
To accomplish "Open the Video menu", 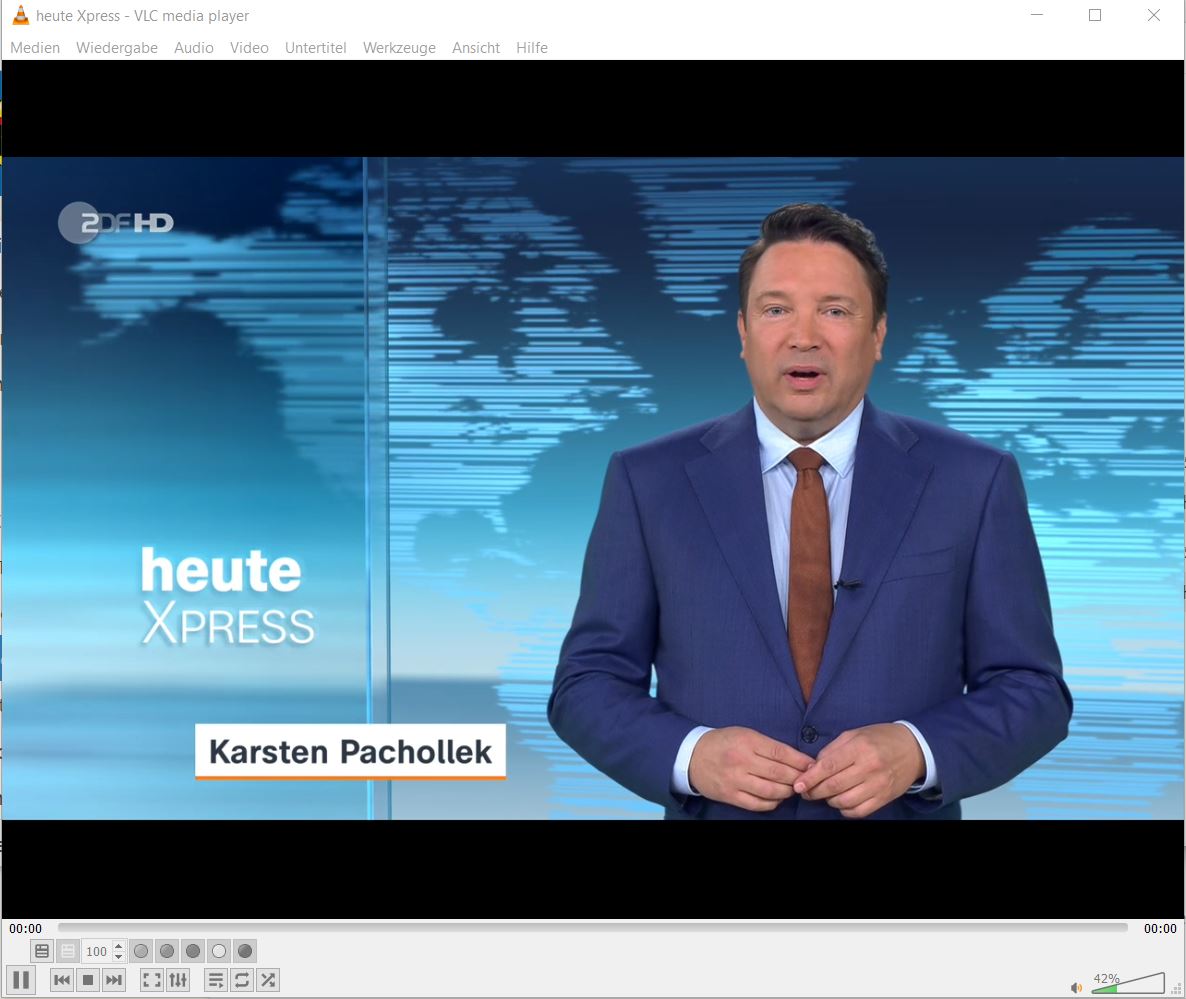I will 250,48.
